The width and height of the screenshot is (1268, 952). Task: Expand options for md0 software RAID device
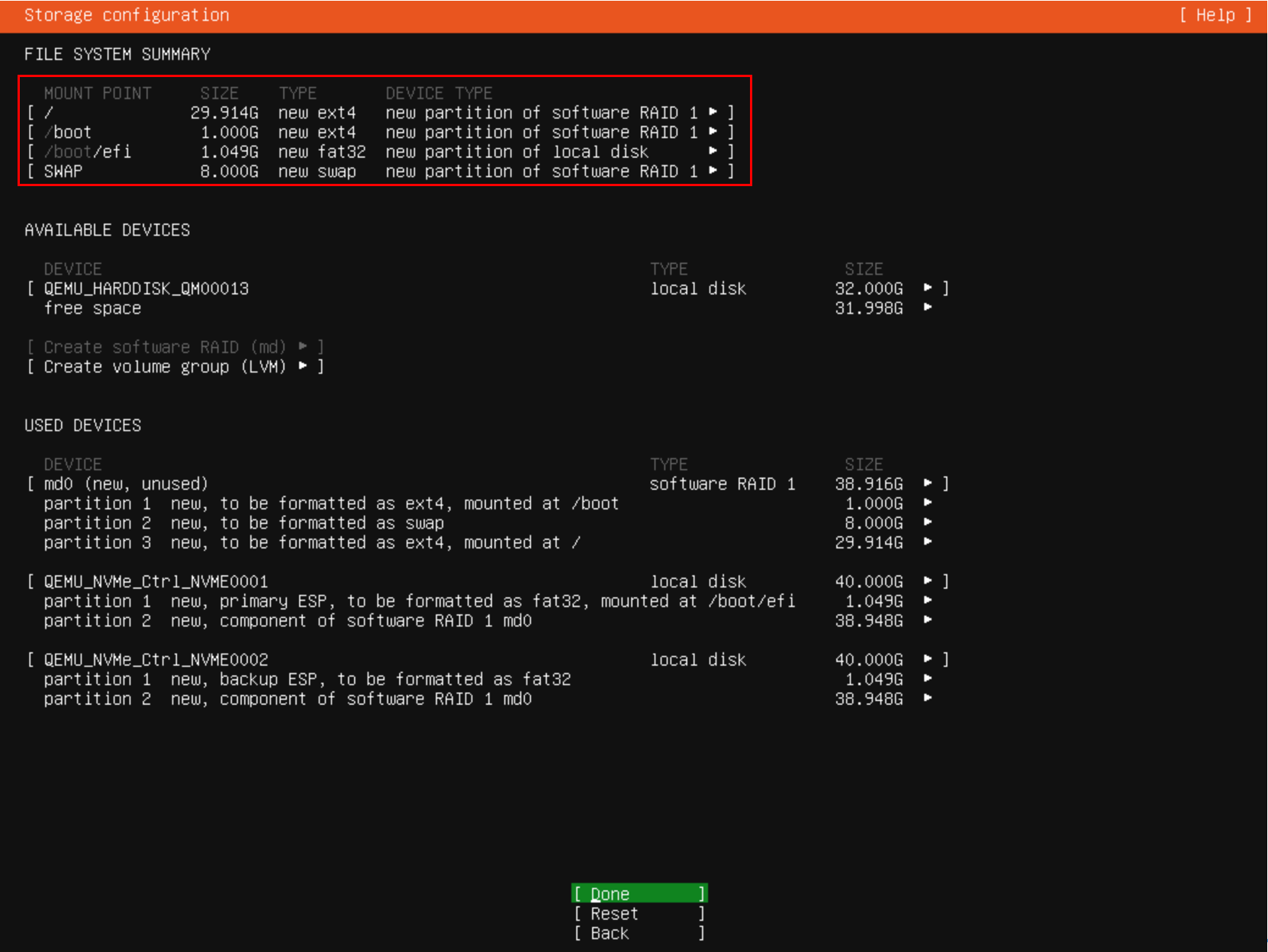(928, 484)
